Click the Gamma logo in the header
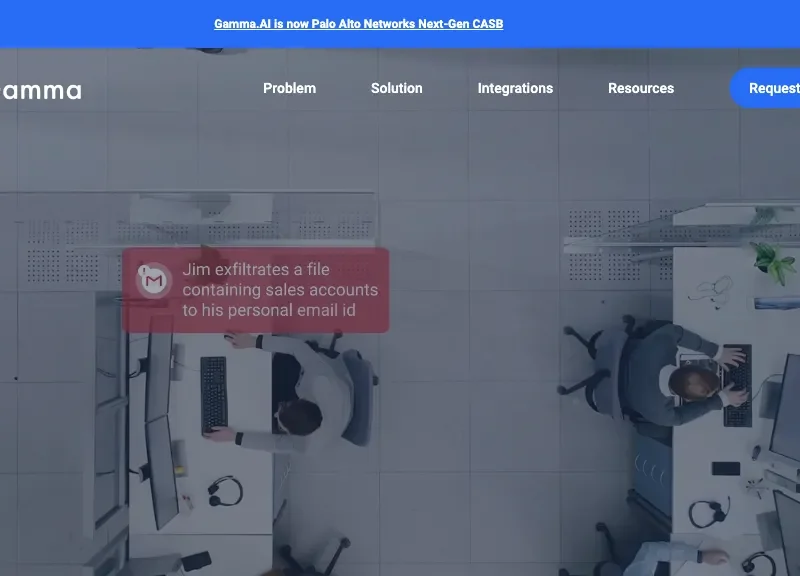Image resolution: width=800 pixels, height=576 pixels. (40, 91)
